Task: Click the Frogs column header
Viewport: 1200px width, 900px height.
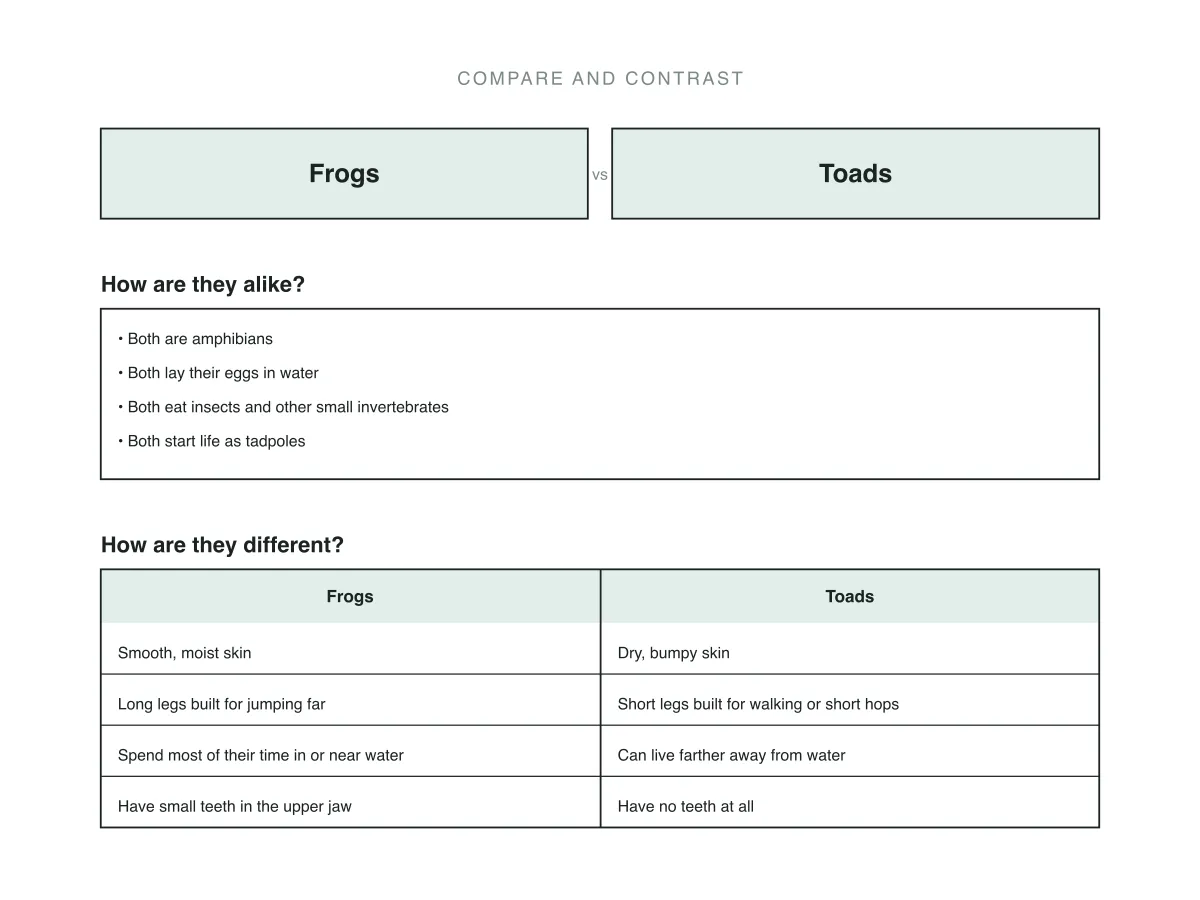Action: tap(350, 596)
